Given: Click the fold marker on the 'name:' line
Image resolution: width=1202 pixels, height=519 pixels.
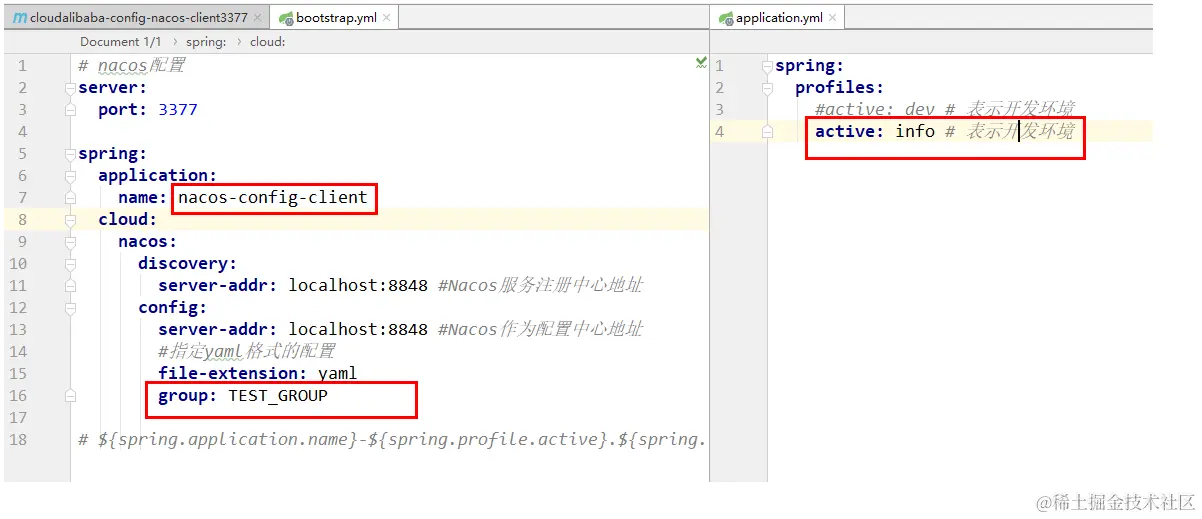Looking at the screenshot, I should click(70, 198).
